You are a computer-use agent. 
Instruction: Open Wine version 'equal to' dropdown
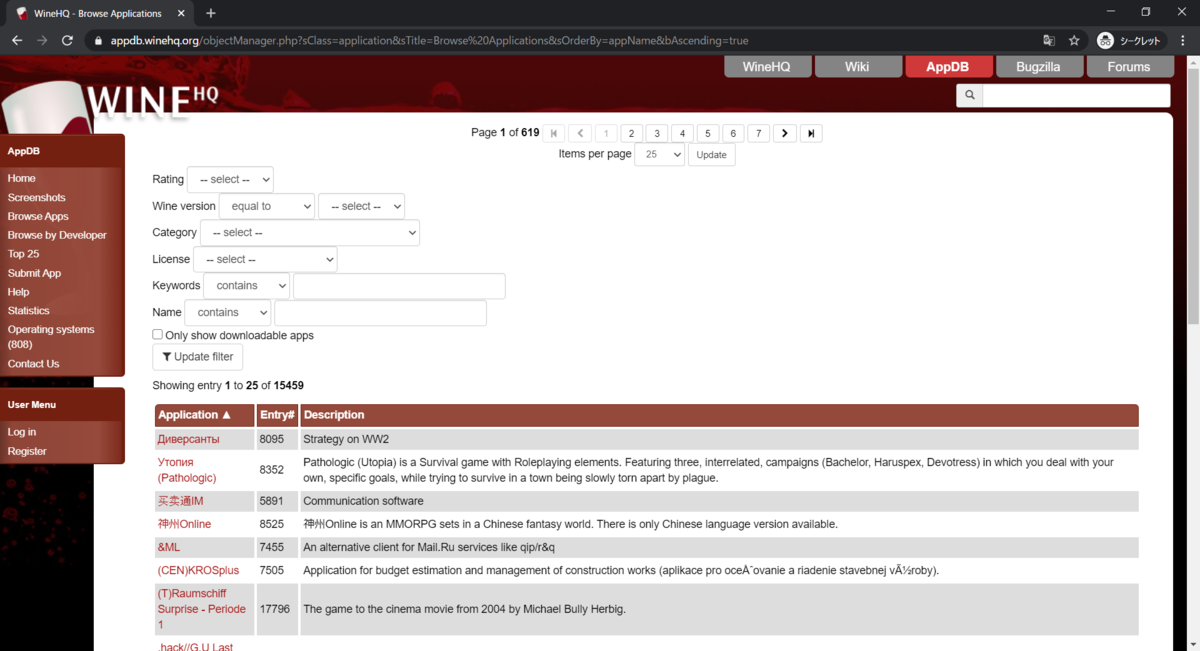click(267, 206)
